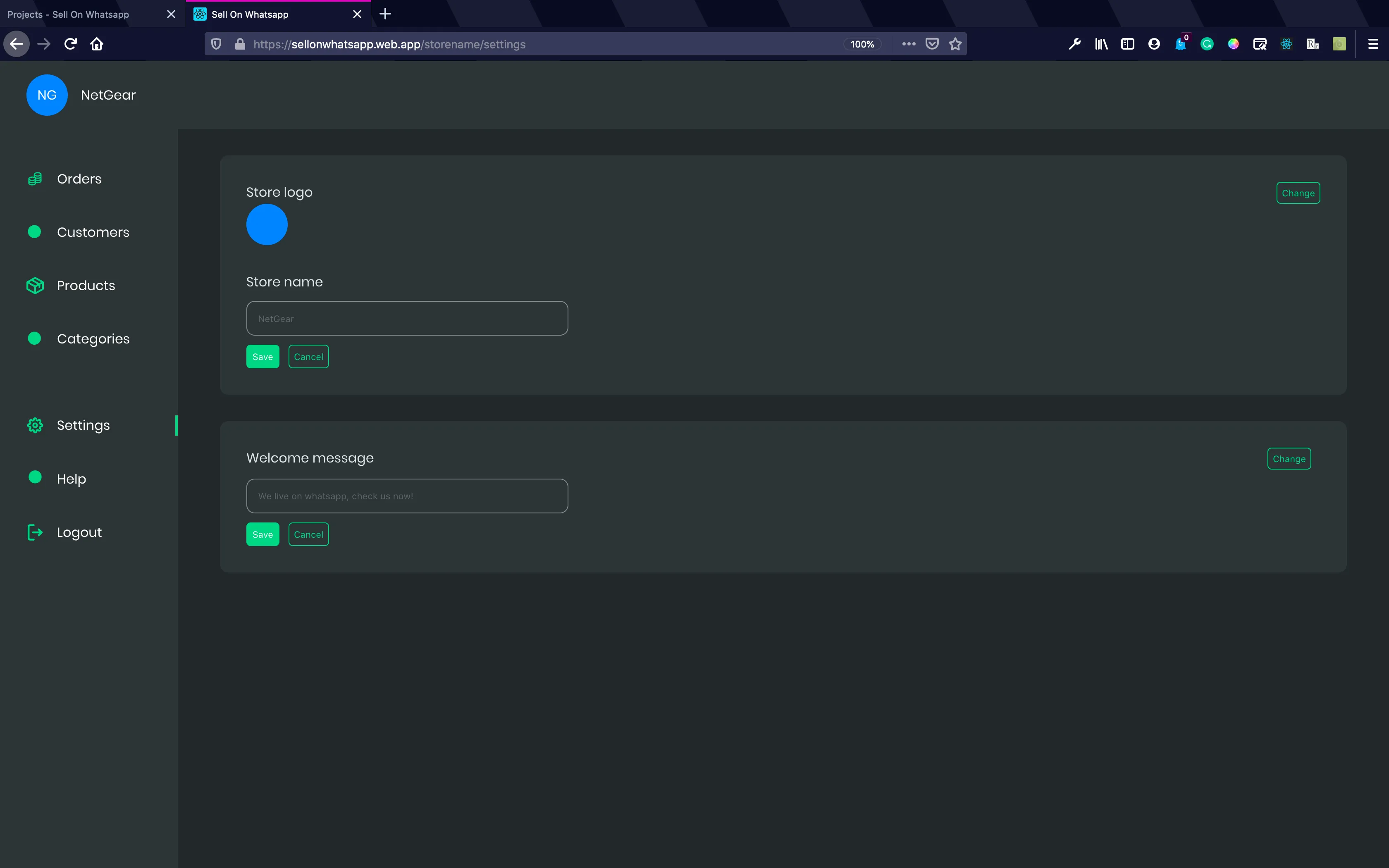Reload the page
Viewport: 1389px width, 868px height.
(x=71, y=44)
